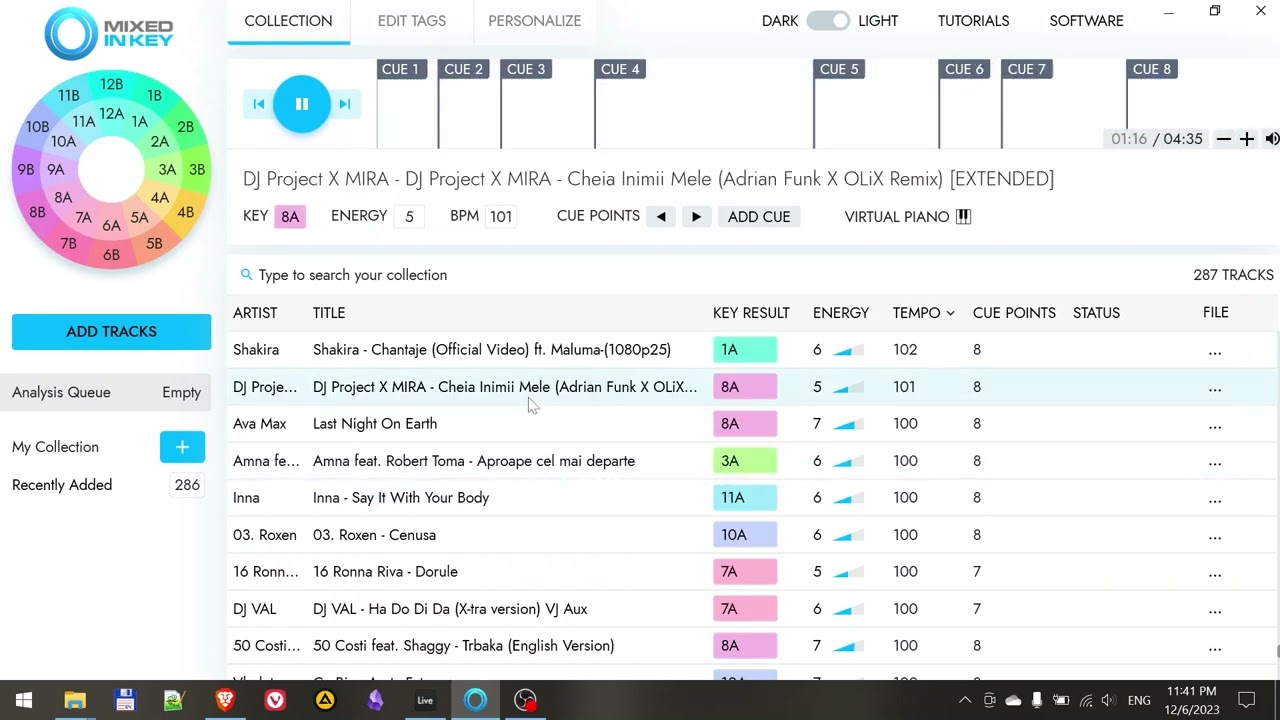The image size is (1280, 720).
Task: Open file options for Inna track
Action: pyautogui.click(x=1215, y=498)
